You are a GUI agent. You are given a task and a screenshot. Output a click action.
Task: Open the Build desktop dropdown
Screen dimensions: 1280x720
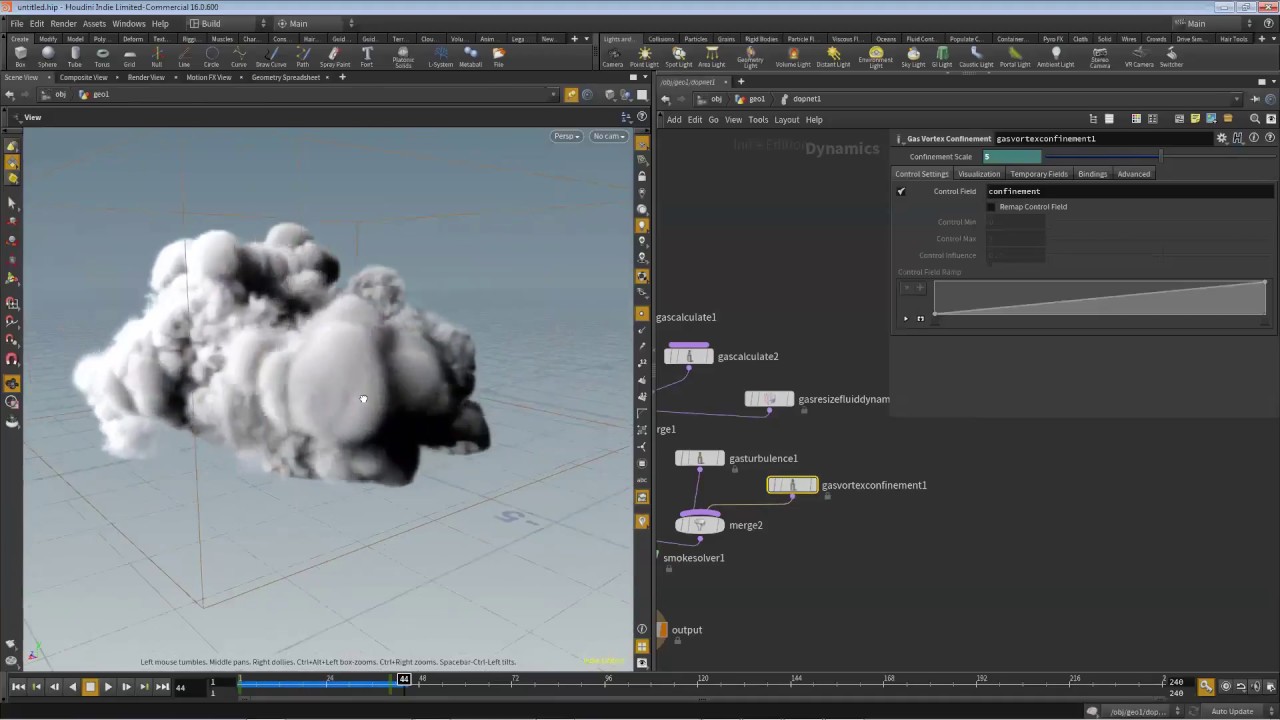pyautogui.click(x=228, y=23)
